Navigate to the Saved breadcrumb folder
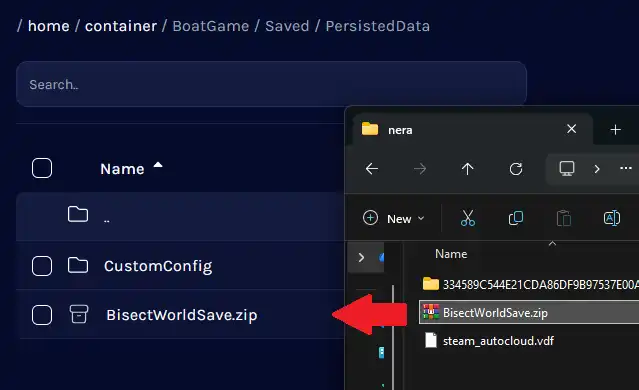 click(287, 26)
